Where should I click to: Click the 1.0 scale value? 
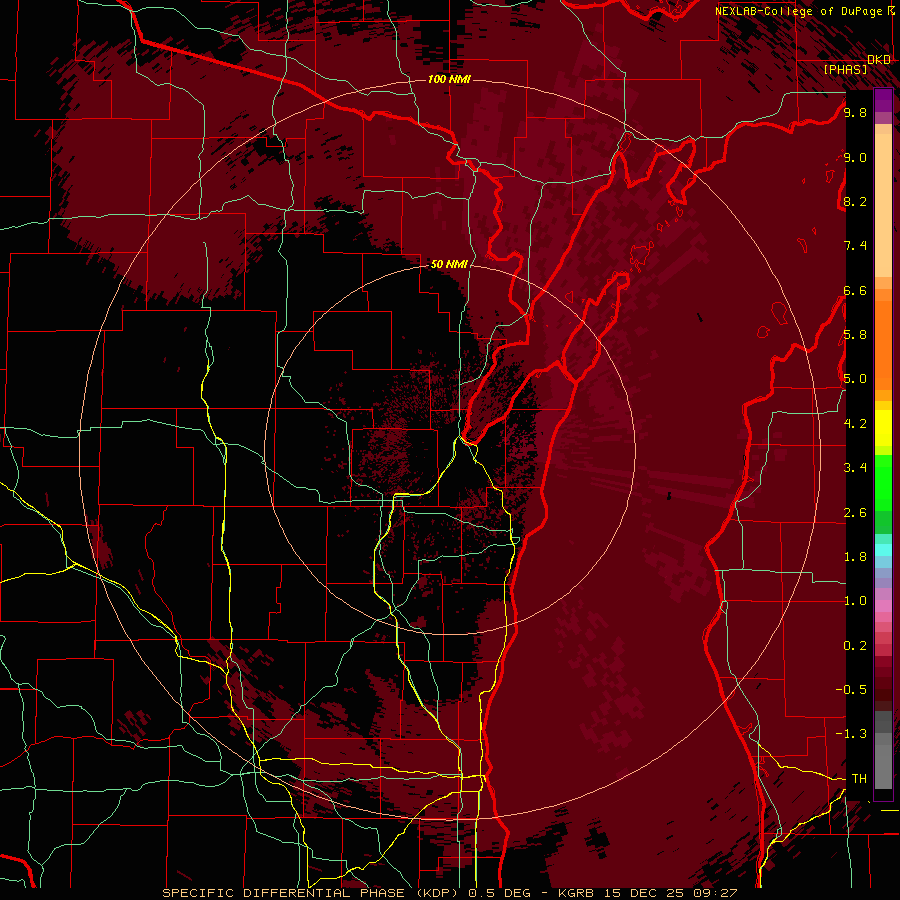[855, 601]
